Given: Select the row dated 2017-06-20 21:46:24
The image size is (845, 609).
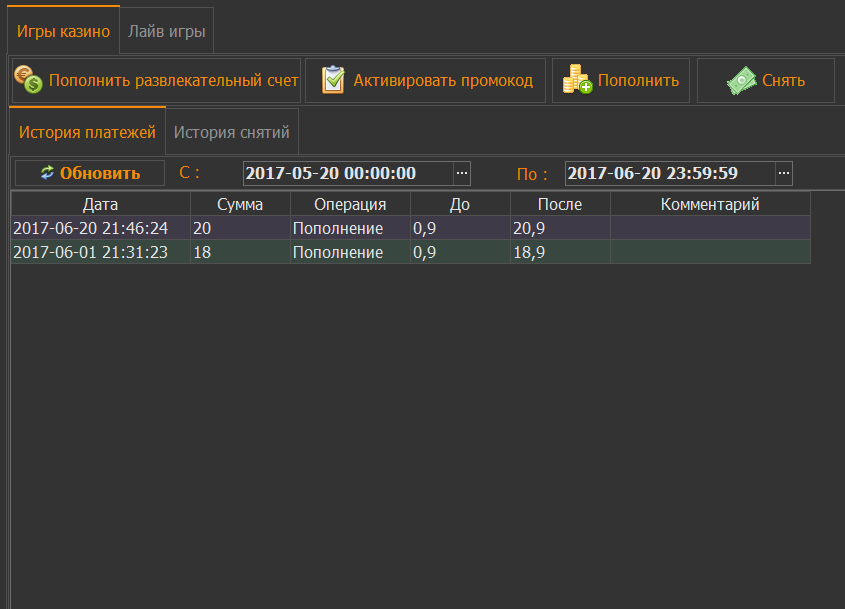Looking at the screenshot, I should (x=411, y=228).
